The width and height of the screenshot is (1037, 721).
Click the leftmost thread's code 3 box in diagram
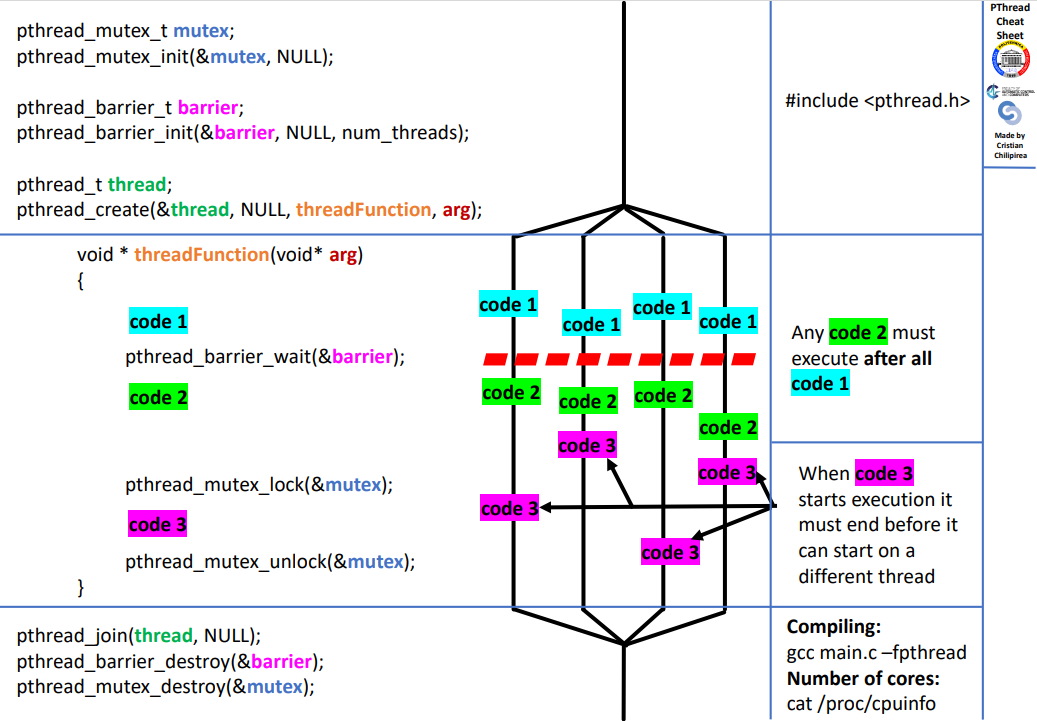tap(509, 509)
